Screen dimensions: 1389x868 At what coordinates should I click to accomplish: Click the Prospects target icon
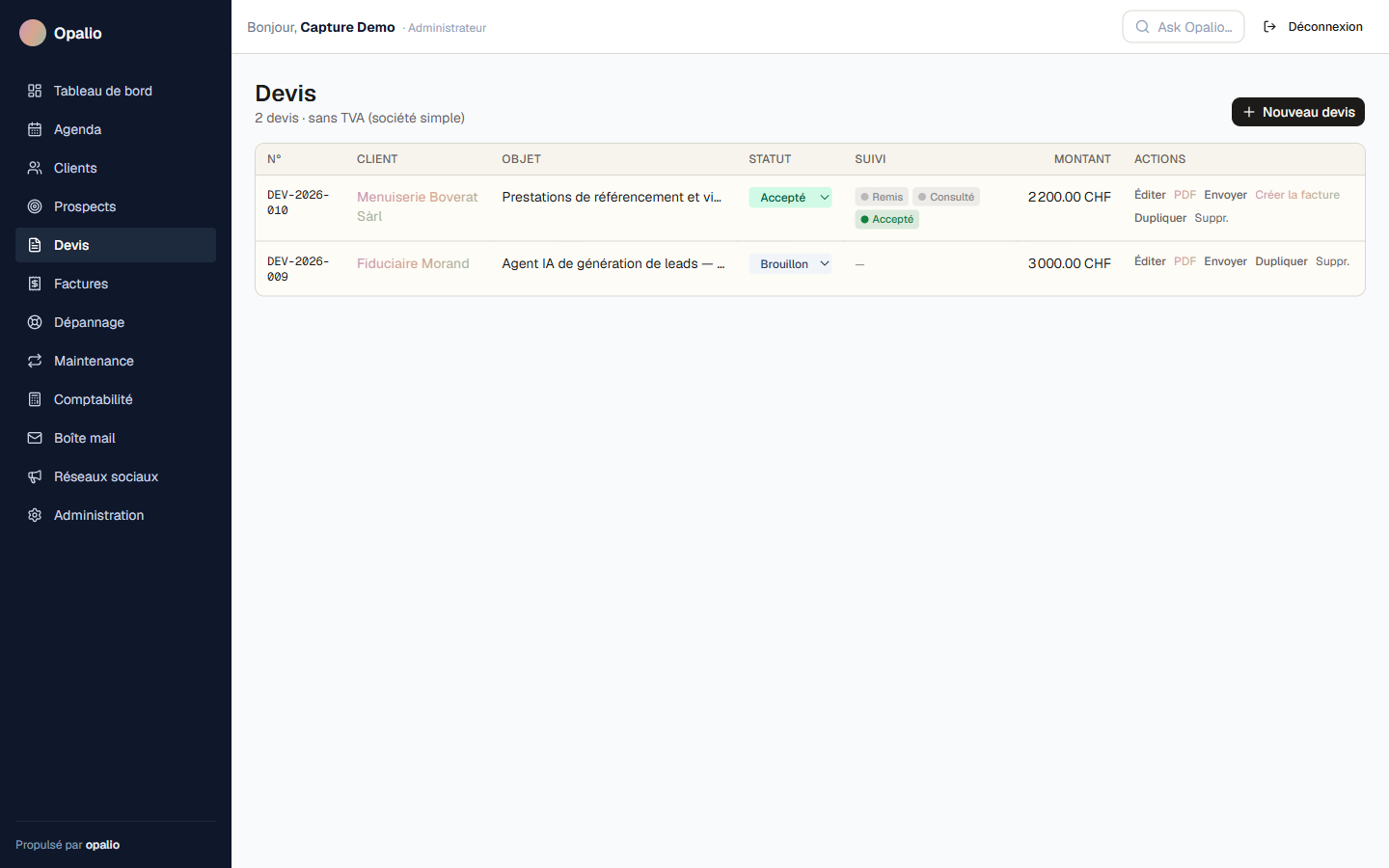click(x=35, y=206)
